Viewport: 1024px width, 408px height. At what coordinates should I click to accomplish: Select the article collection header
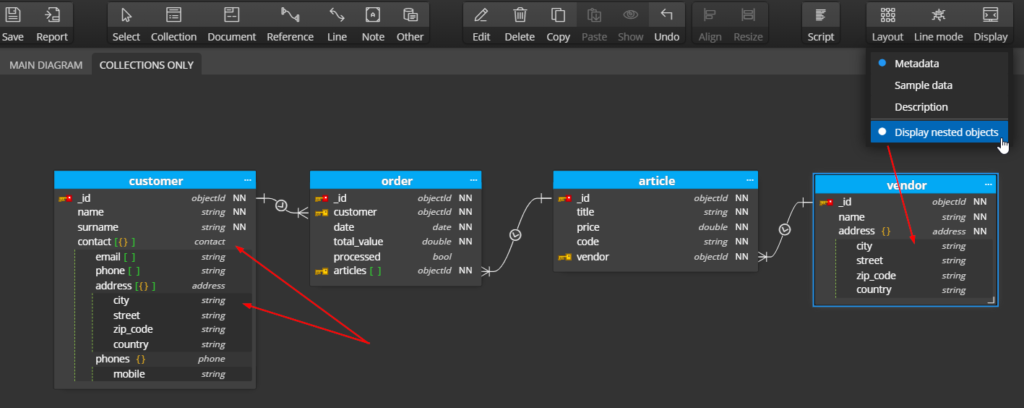pyautogui.click(x=655, y=181)
